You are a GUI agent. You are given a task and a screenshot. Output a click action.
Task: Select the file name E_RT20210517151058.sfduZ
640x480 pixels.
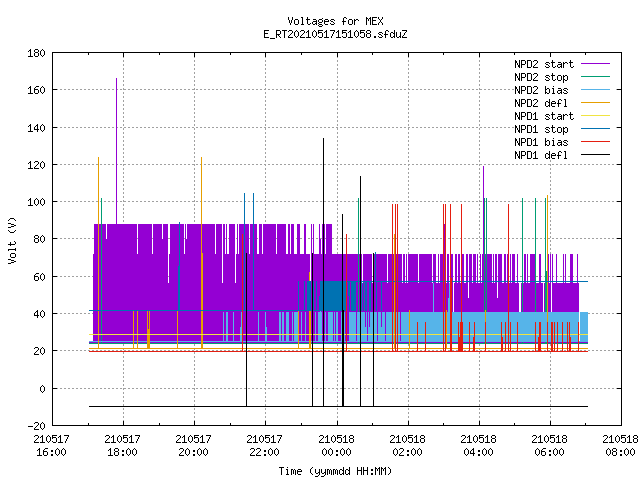point(335,34)
